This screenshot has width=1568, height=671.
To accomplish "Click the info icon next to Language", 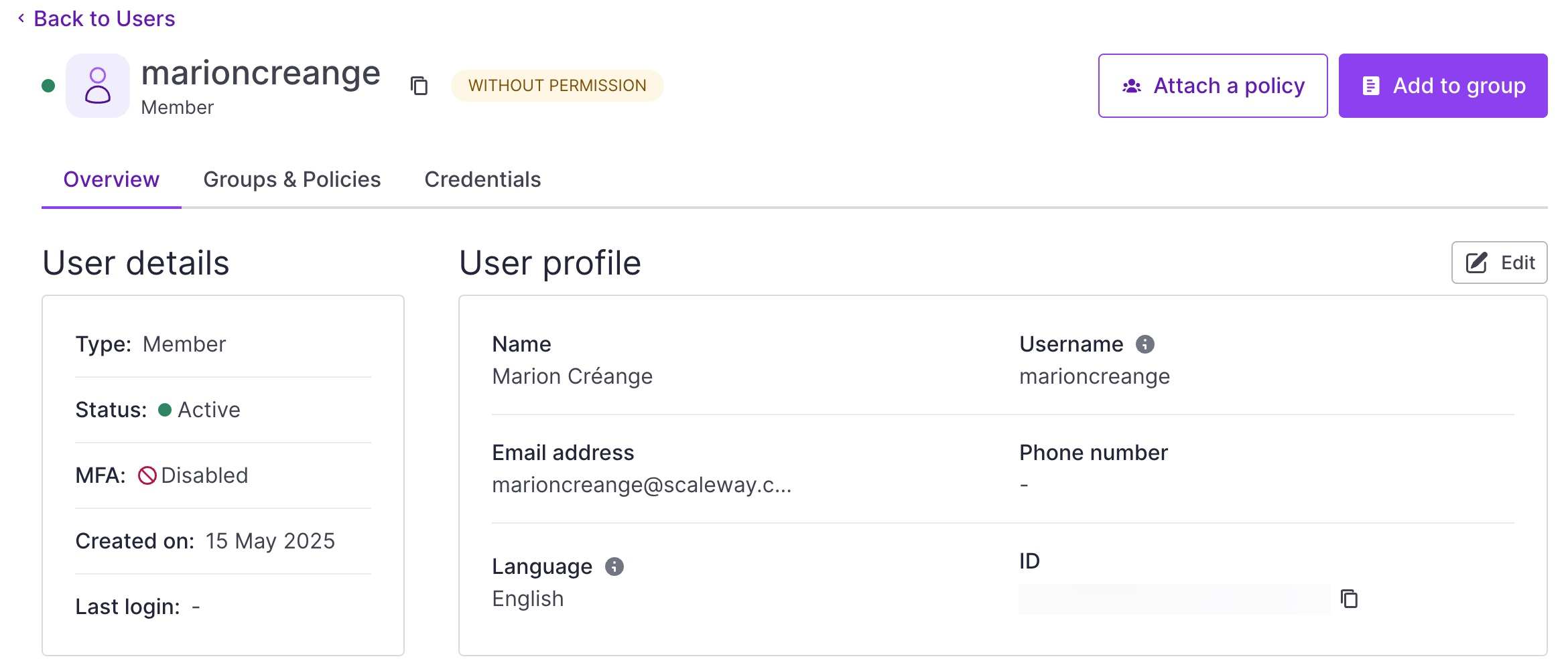I will point(614,567).
